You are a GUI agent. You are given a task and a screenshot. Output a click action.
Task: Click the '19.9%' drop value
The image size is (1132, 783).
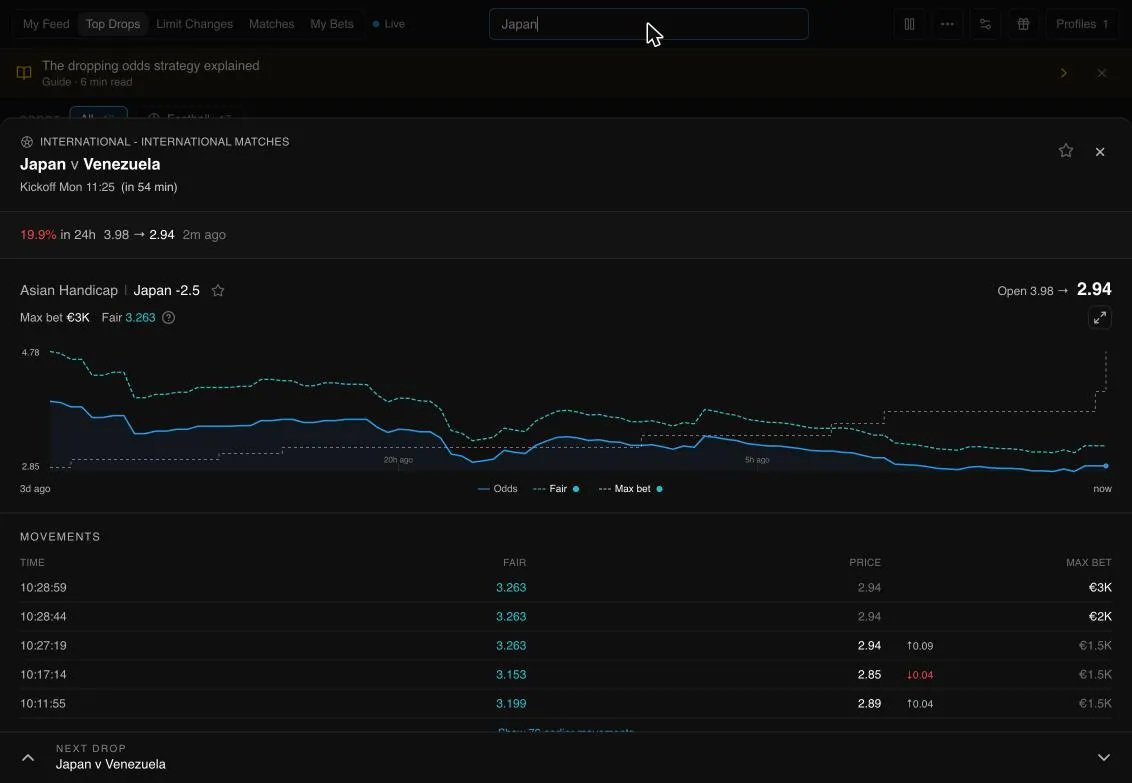tap(38, 235)
